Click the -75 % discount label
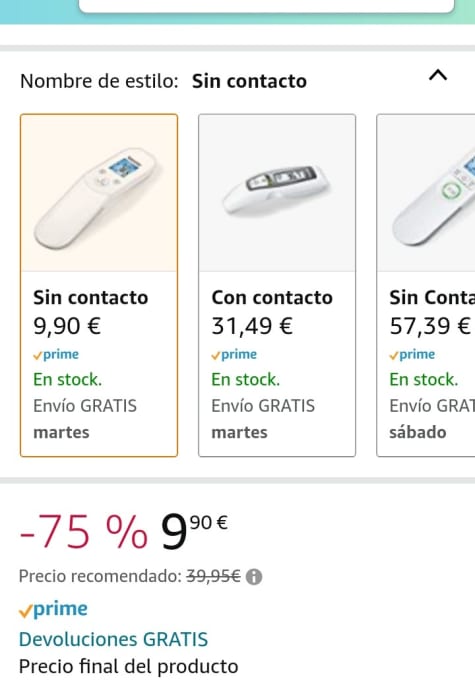This screenshot has height=687, width=475. pos(83,532)
